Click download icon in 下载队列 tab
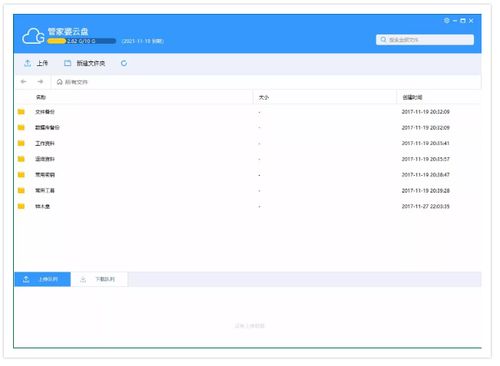Image resolution: width=500 pixels, height=366 pixels. tap(83, 279)
